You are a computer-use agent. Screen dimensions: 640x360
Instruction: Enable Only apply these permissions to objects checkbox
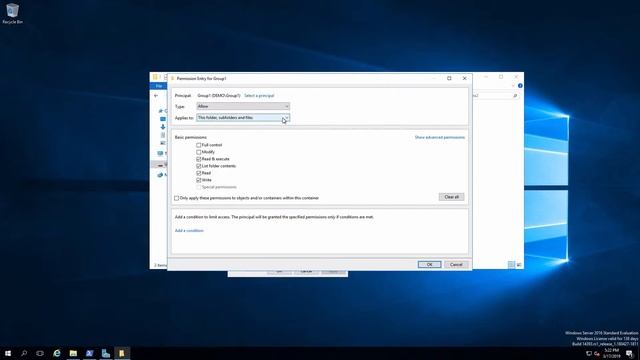176,198
